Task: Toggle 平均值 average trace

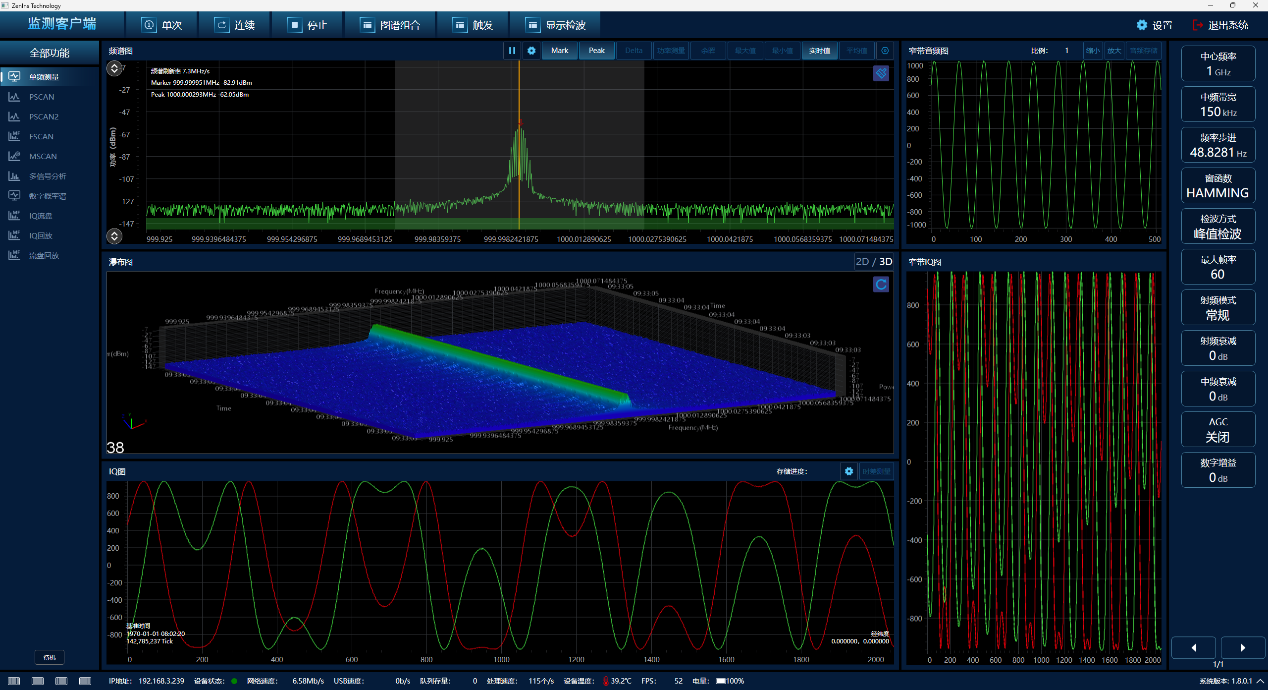Action: tap(857, 50)
